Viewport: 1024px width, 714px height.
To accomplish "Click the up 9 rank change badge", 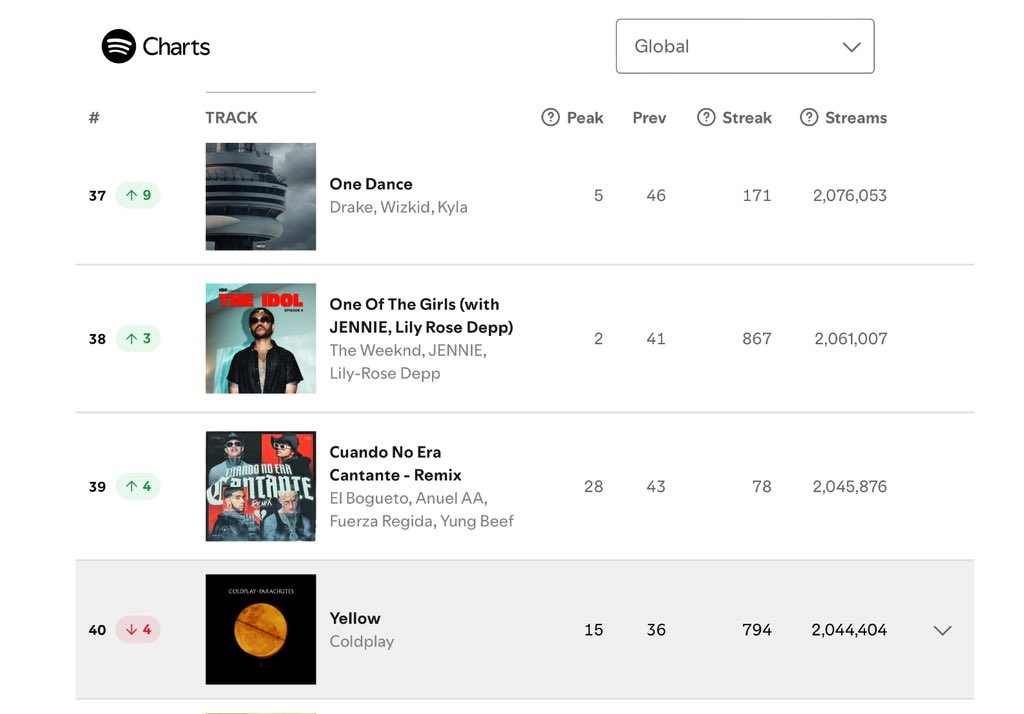I will point(138,195).
